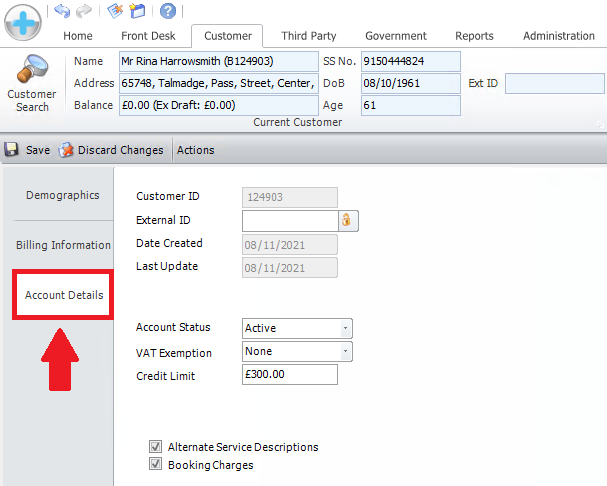607x486 pixels.
Task: Go to Billing Information section
Action: [x=63, y=245]
